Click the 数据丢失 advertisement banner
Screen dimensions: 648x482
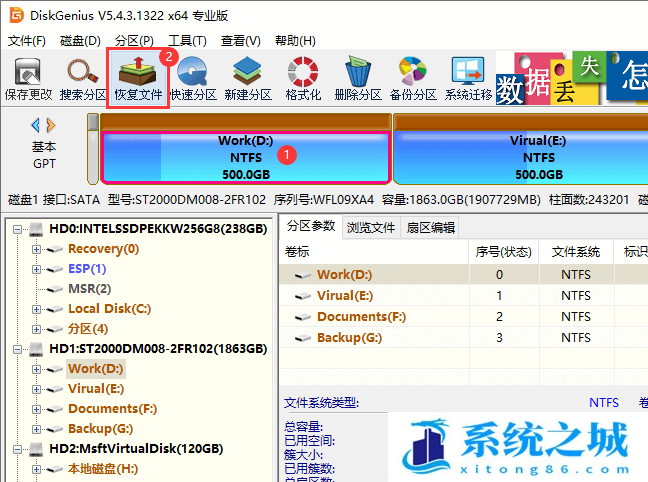(572, 78)
